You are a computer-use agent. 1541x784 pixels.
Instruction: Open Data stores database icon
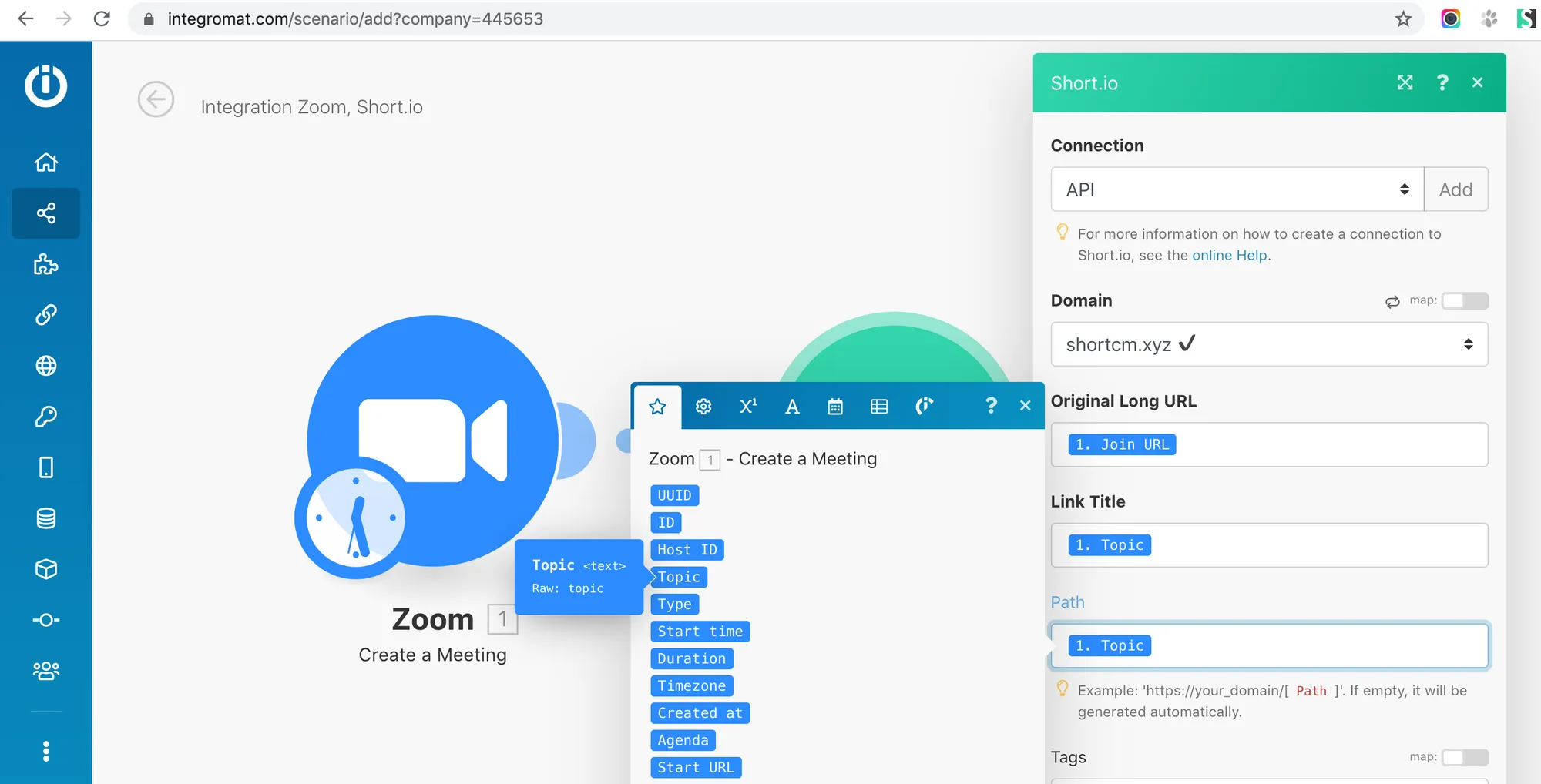pyautogui.click(x=46, y=518)
